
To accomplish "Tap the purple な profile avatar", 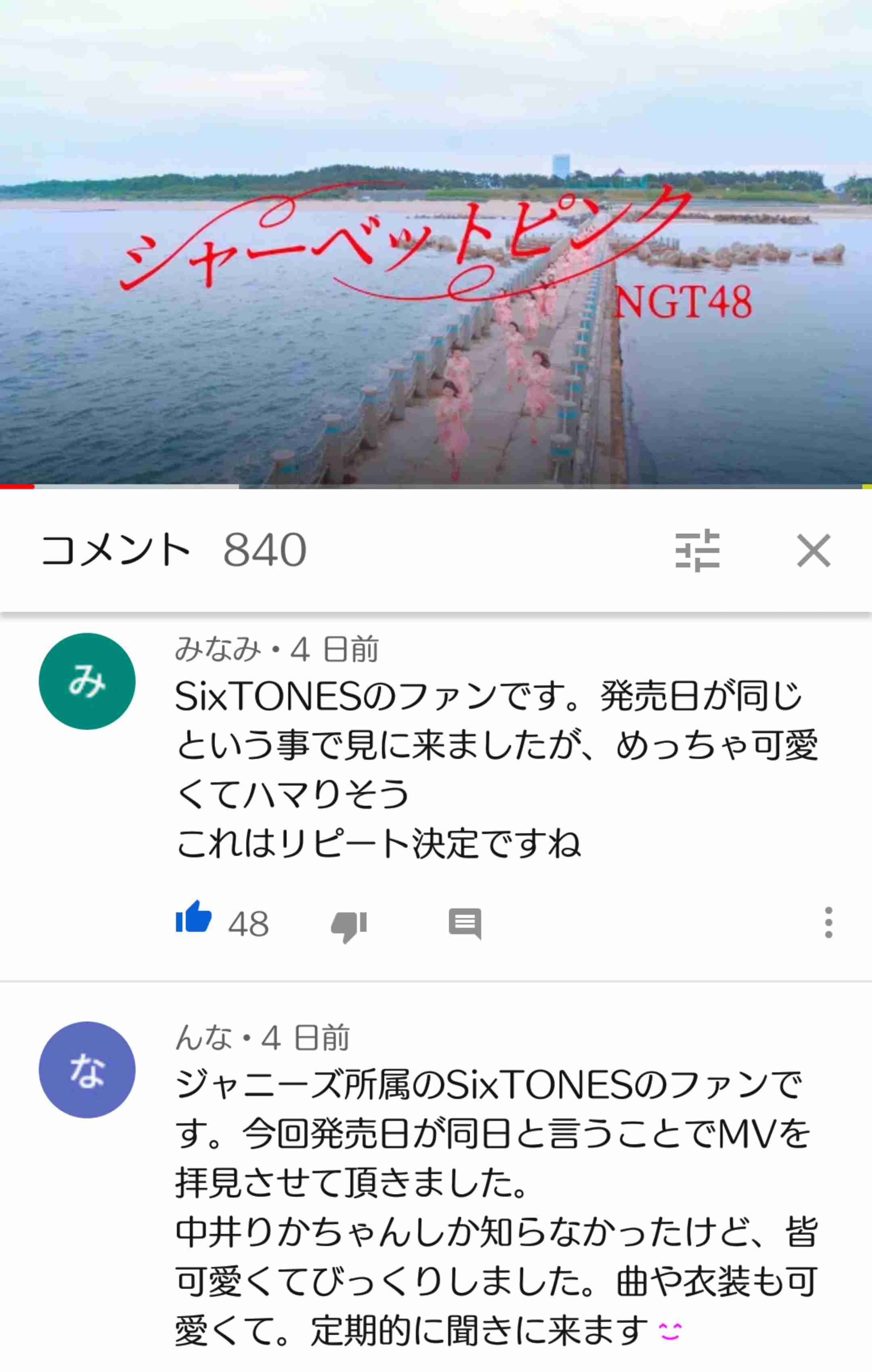I will click(87, 1069).
